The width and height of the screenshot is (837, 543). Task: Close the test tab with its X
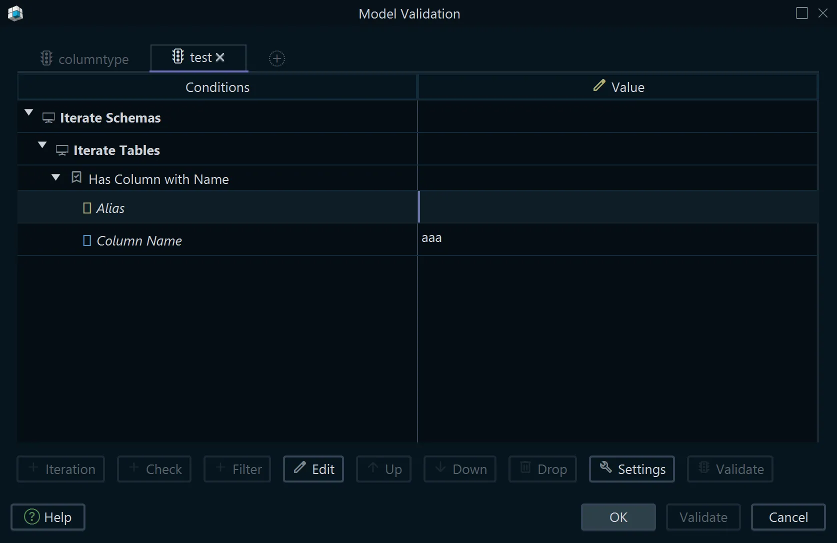coord(220,57)
